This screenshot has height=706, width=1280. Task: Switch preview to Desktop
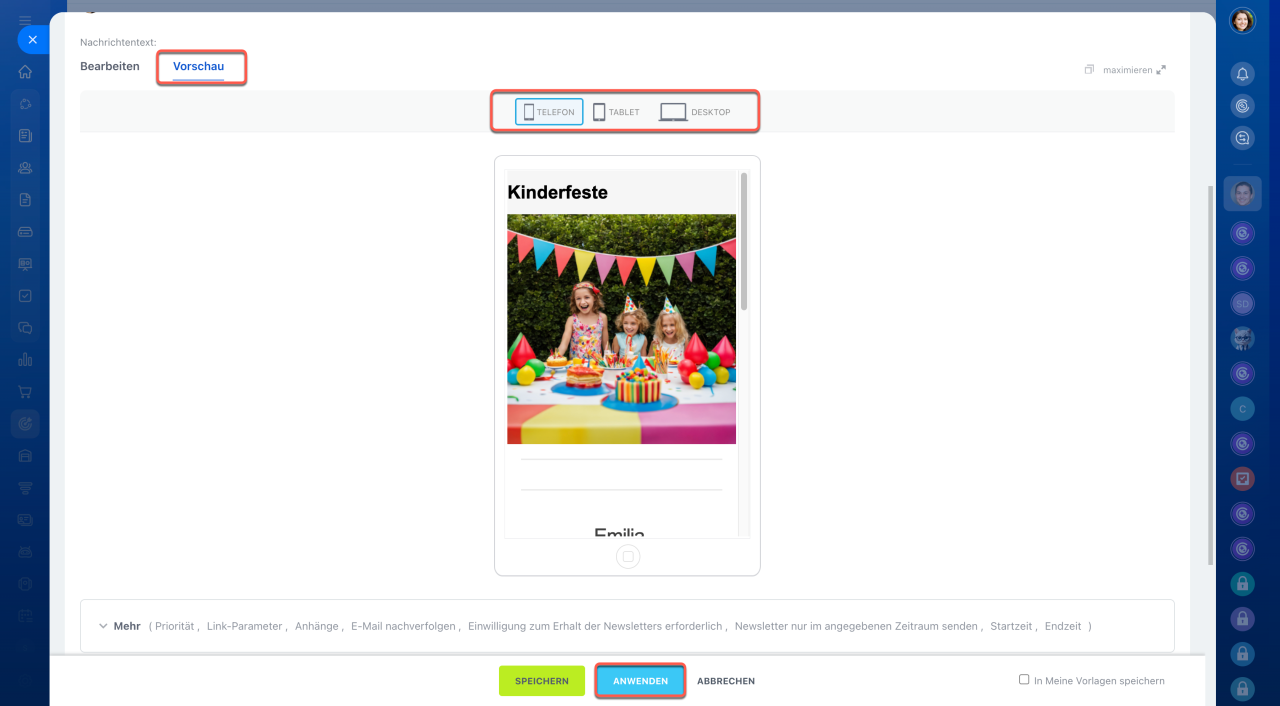coord(695,112)
